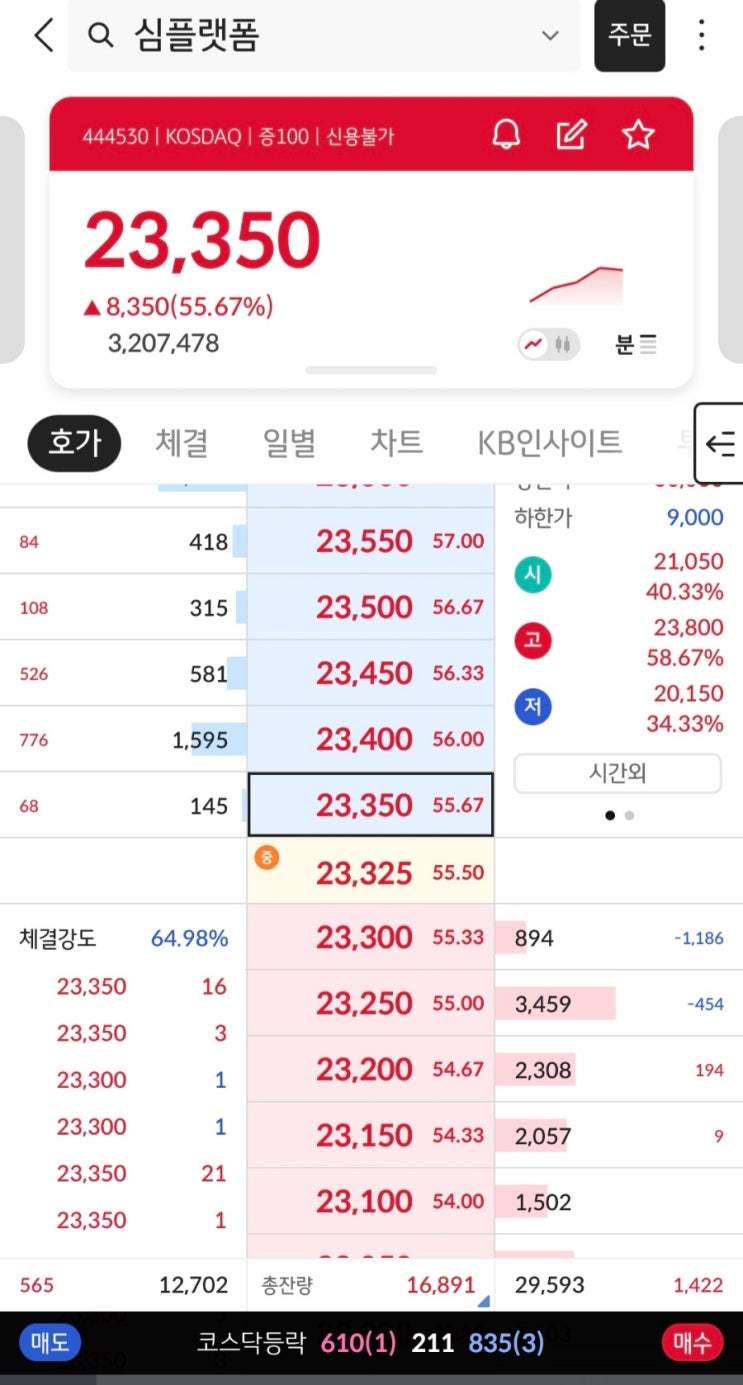The width and height of the screenshot is (743, 1385).
Task: Expand the 총잔량 corner triangle
Action: click(x=484, y=1301)
